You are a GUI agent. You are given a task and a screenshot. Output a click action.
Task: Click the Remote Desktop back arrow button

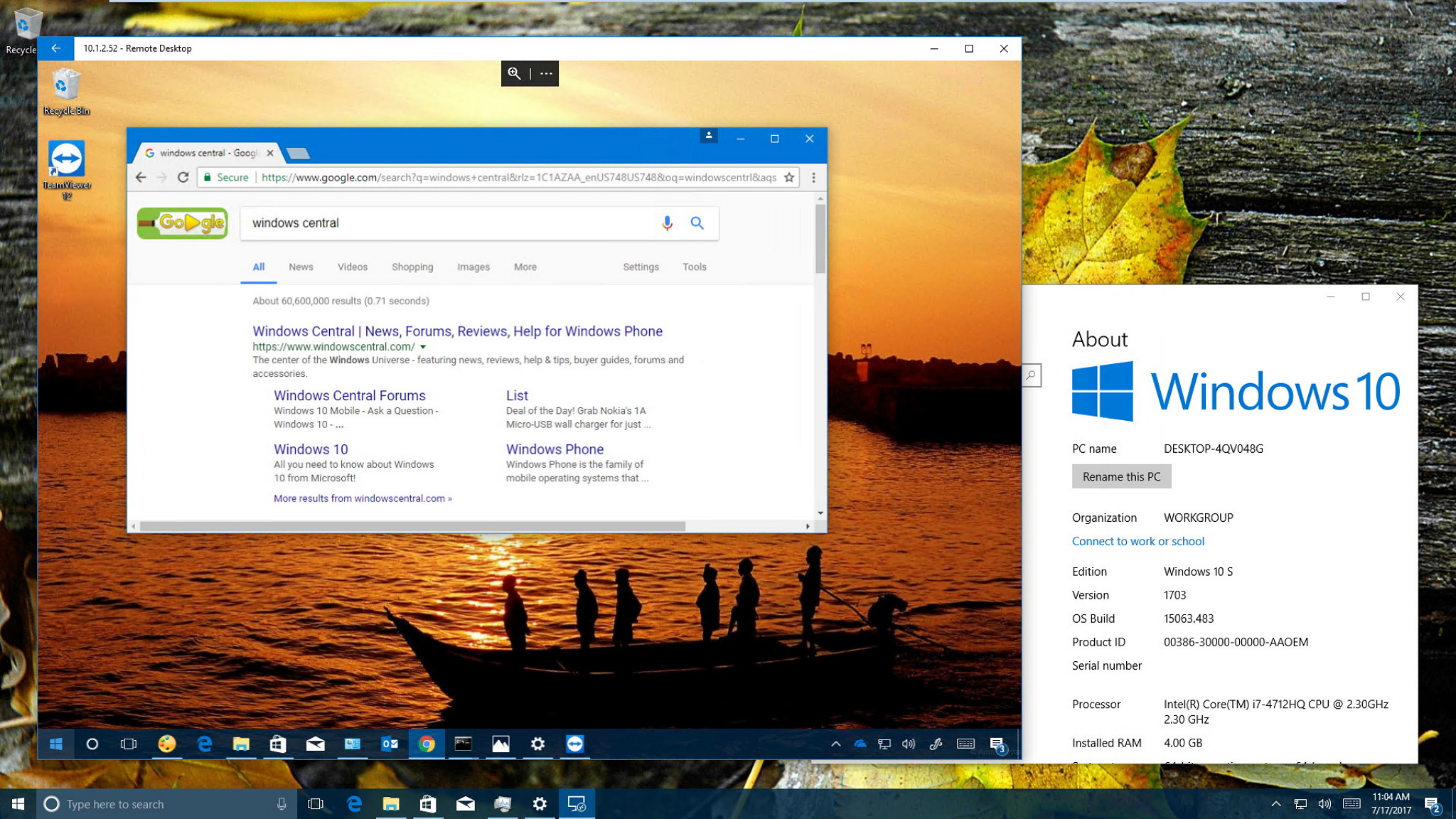point(56,48)
